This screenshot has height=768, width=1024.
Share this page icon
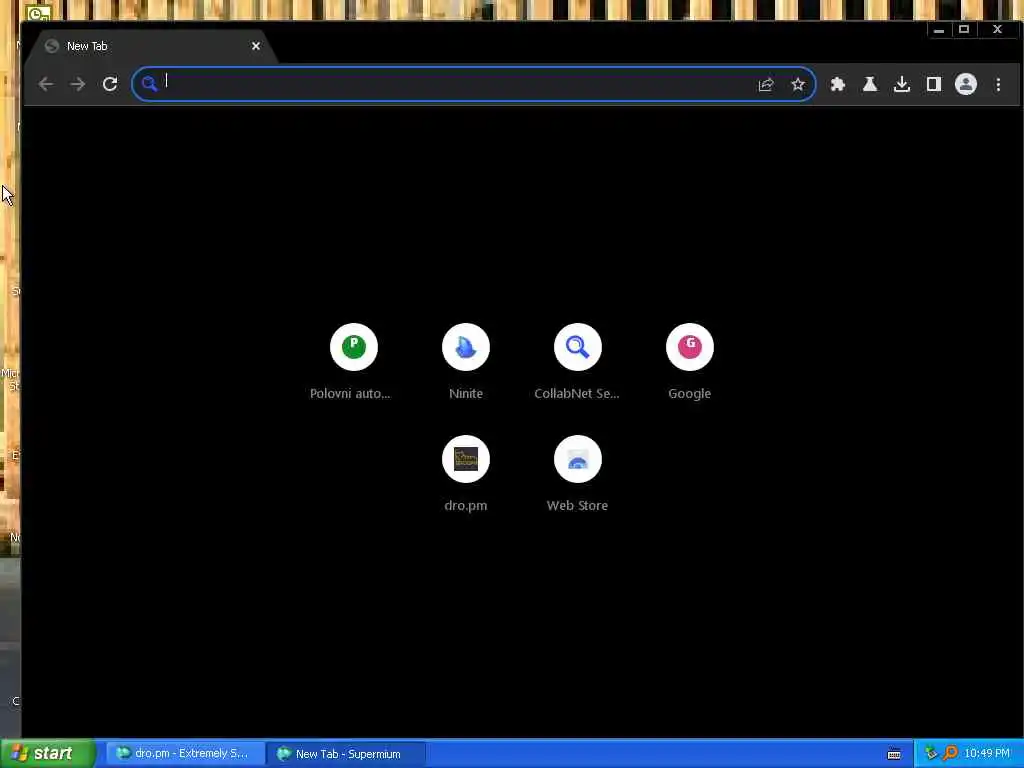tap(766, 84)
